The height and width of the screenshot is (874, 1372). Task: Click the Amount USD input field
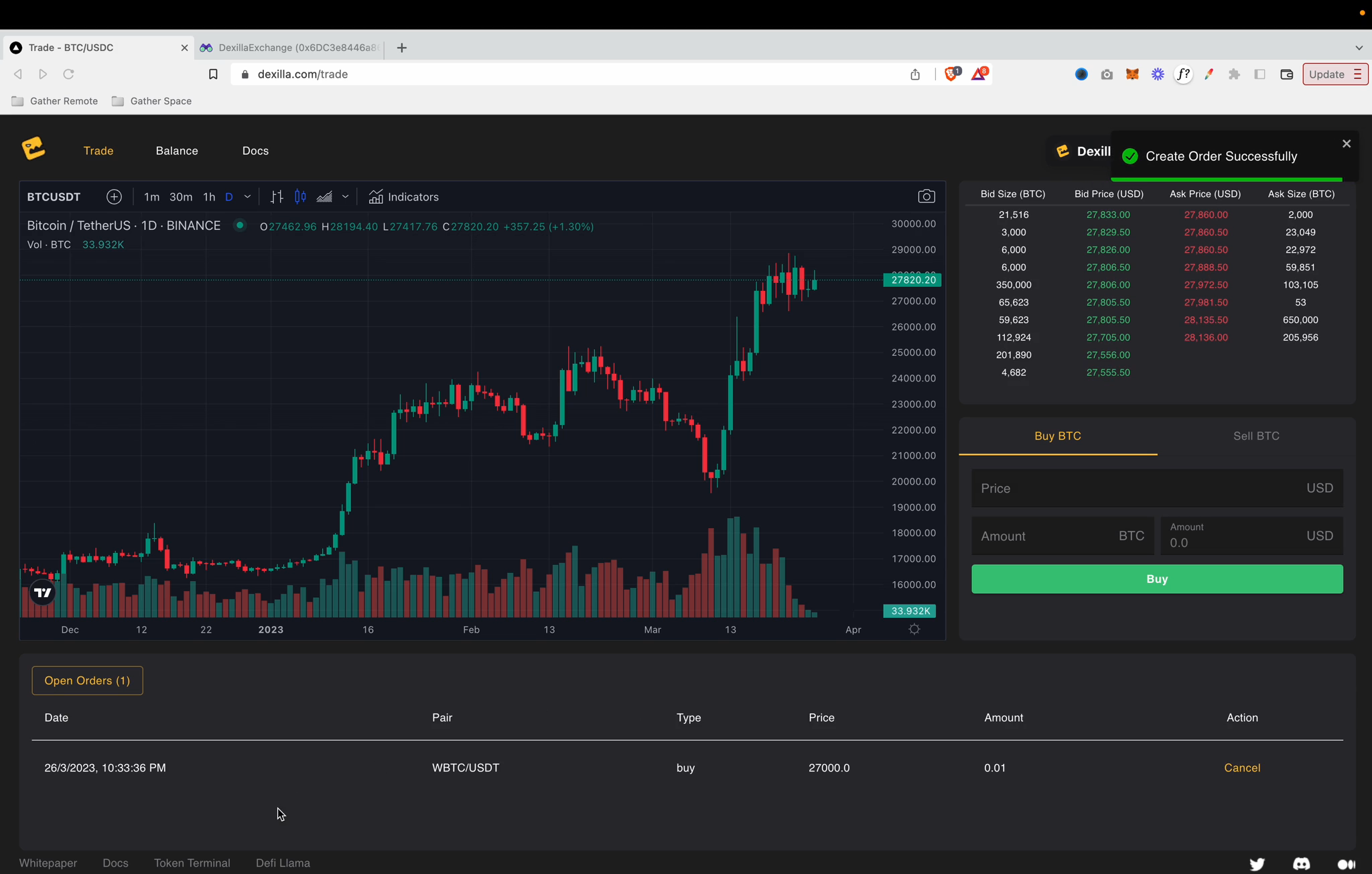1251,536
